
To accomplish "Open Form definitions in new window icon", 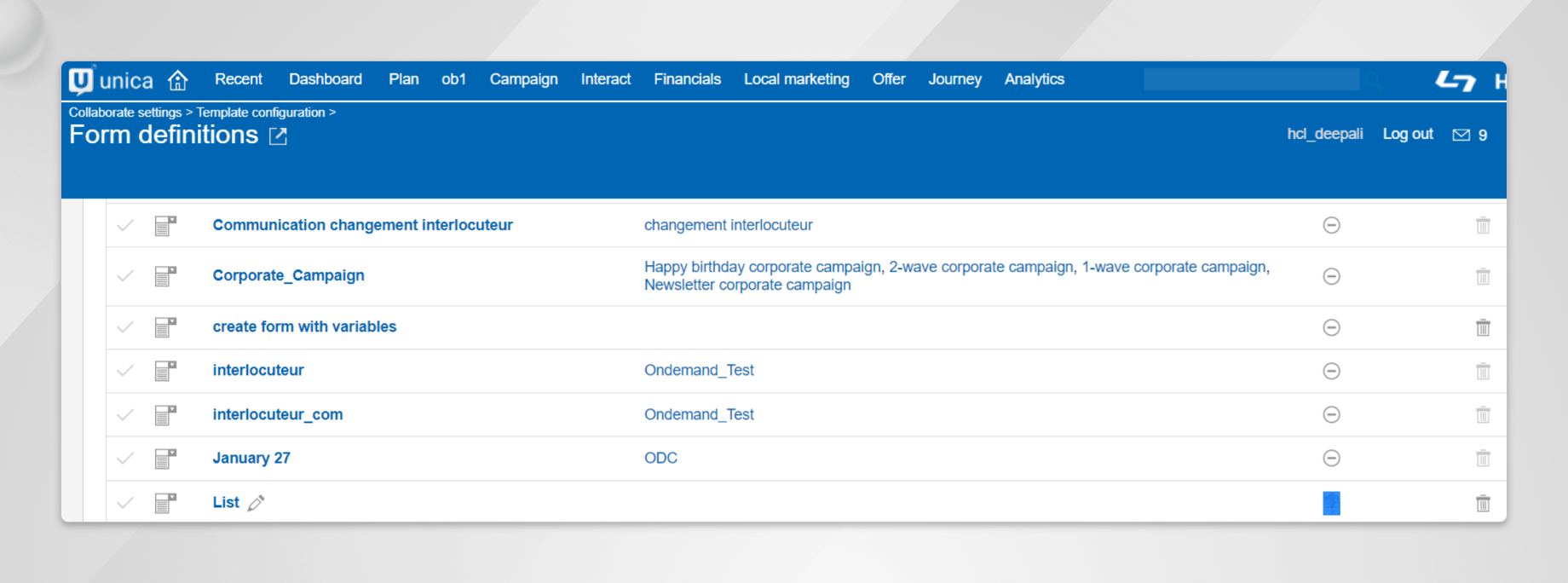I will [278, 136].
